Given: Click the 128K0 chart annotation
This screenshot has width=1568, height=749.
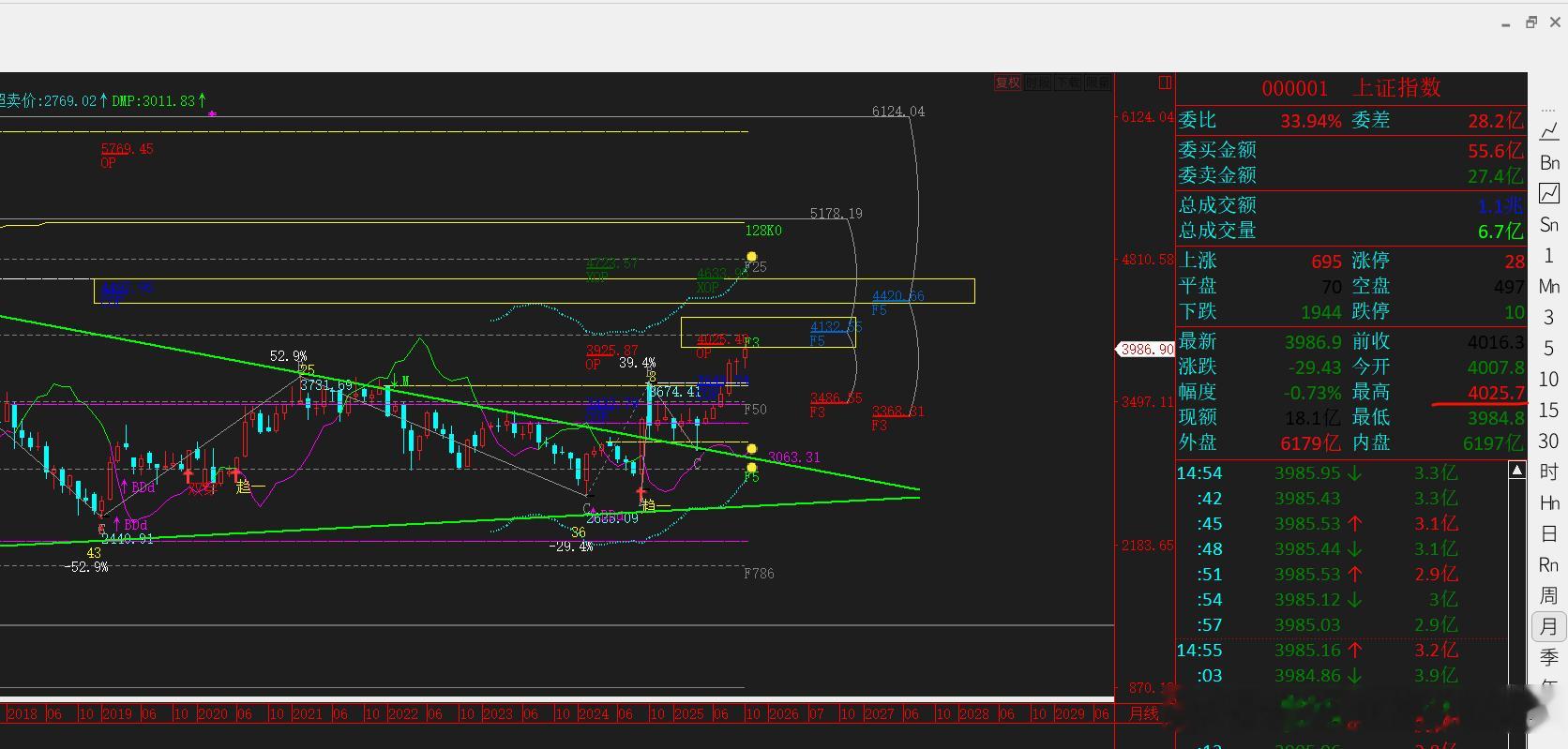Looking at the screenshot, I should 763,231.
